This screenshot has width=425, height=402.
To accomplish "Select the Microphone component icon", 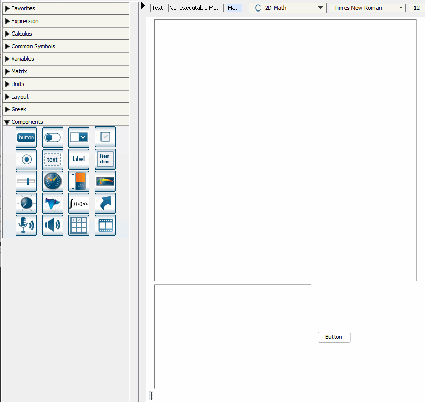I will pyautogui.click(x=26, y=225).
